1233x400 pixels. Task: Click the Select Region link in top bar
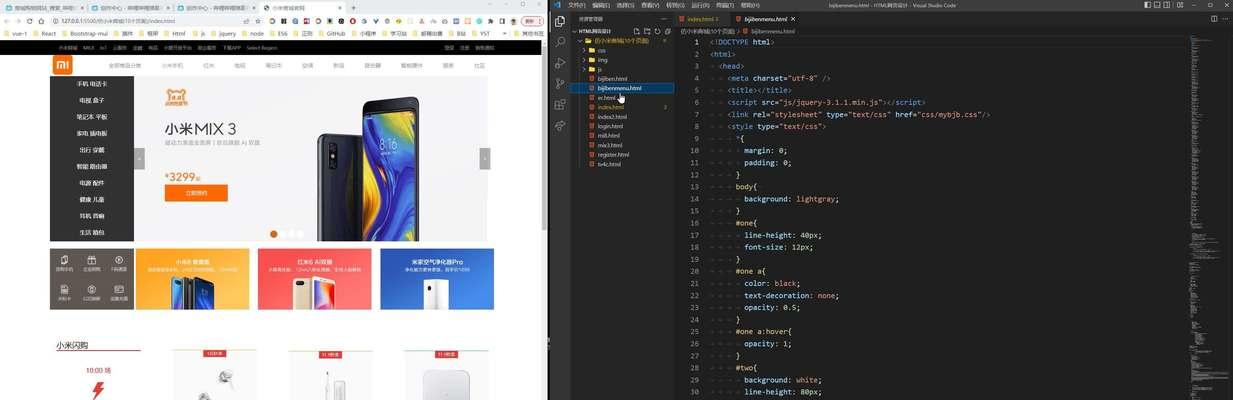261,47
